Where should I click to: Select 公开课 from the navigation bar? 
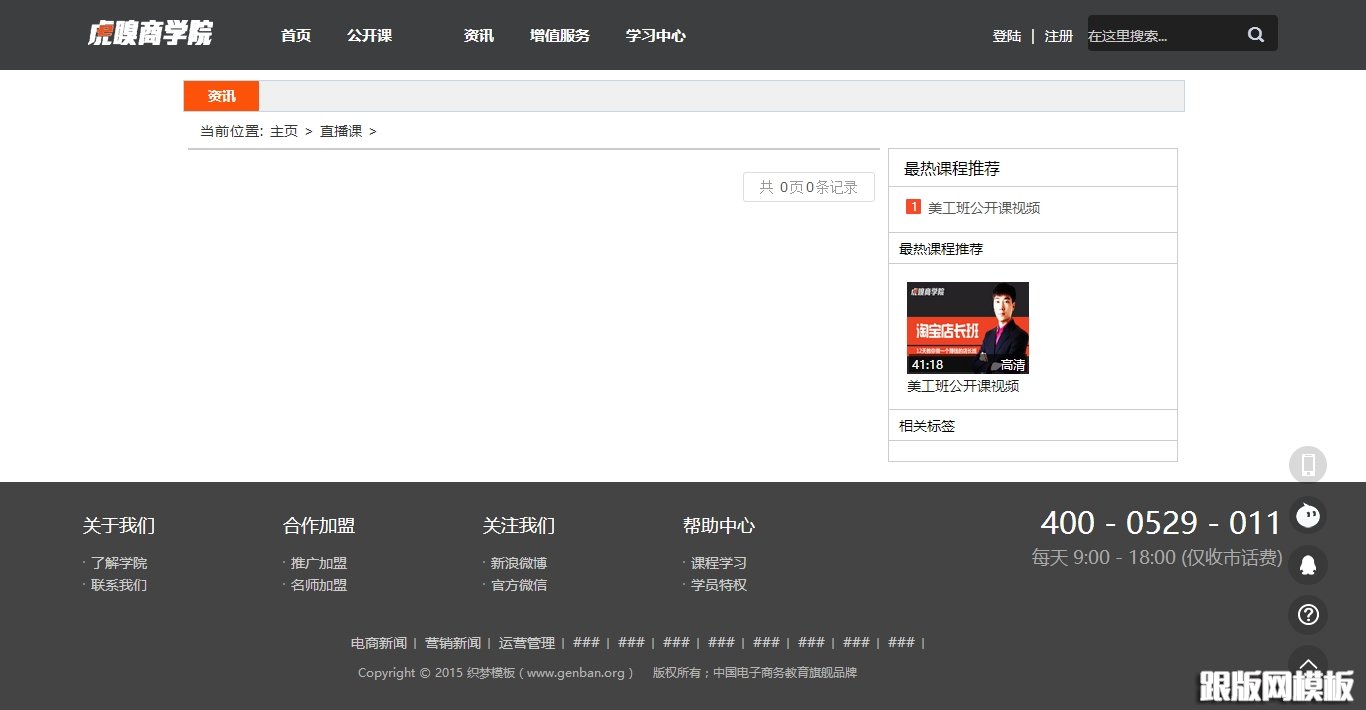(369, 35)
